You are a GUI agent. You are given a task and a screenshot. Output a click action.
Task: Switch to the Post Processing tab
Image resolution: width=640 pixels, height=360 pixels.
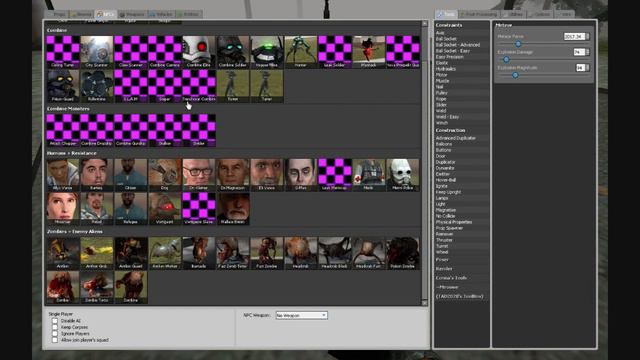coord(479,14)
